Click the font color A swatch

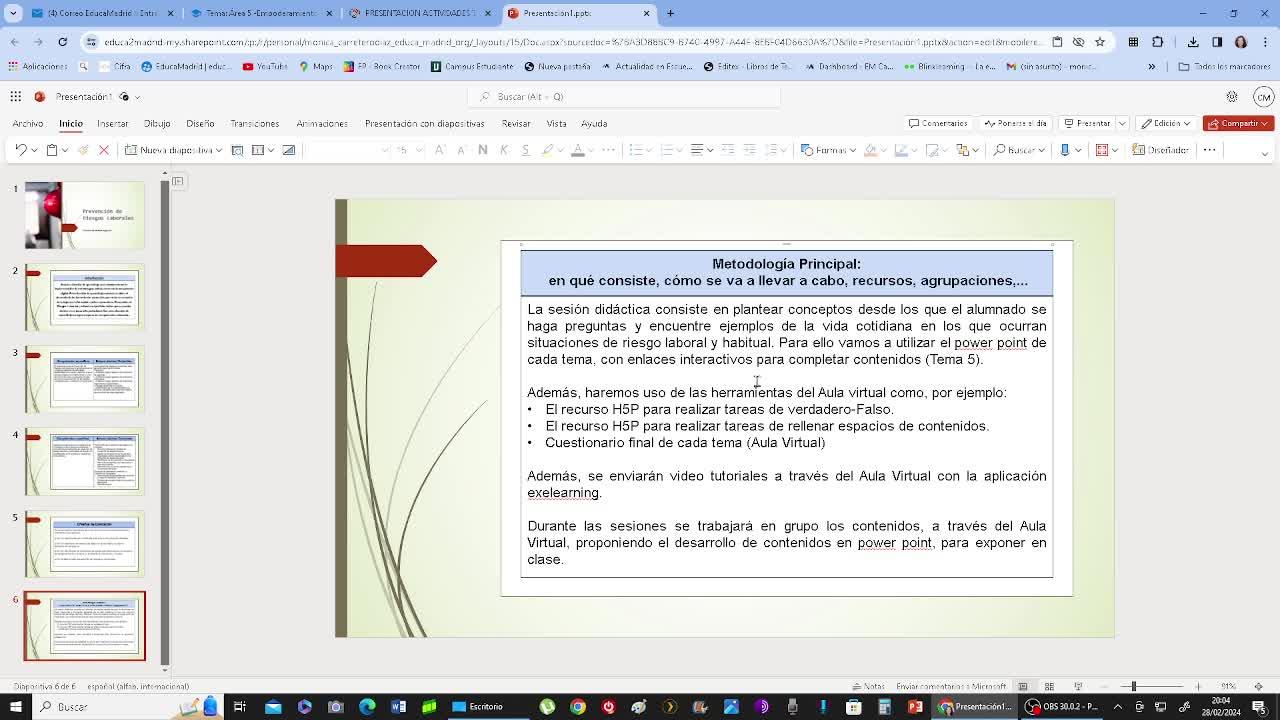tap(578, 150)
